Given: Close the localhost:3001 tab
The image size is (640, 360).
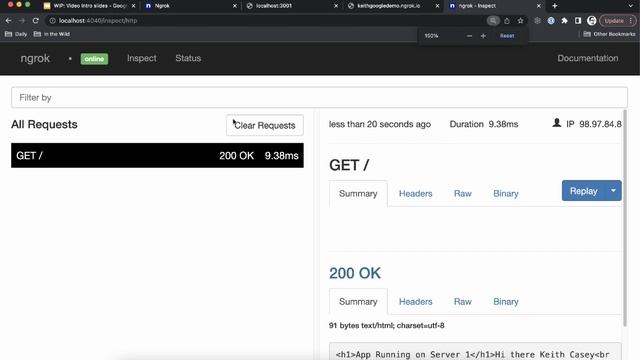Looking at the screenshot, I should [336, 6].
